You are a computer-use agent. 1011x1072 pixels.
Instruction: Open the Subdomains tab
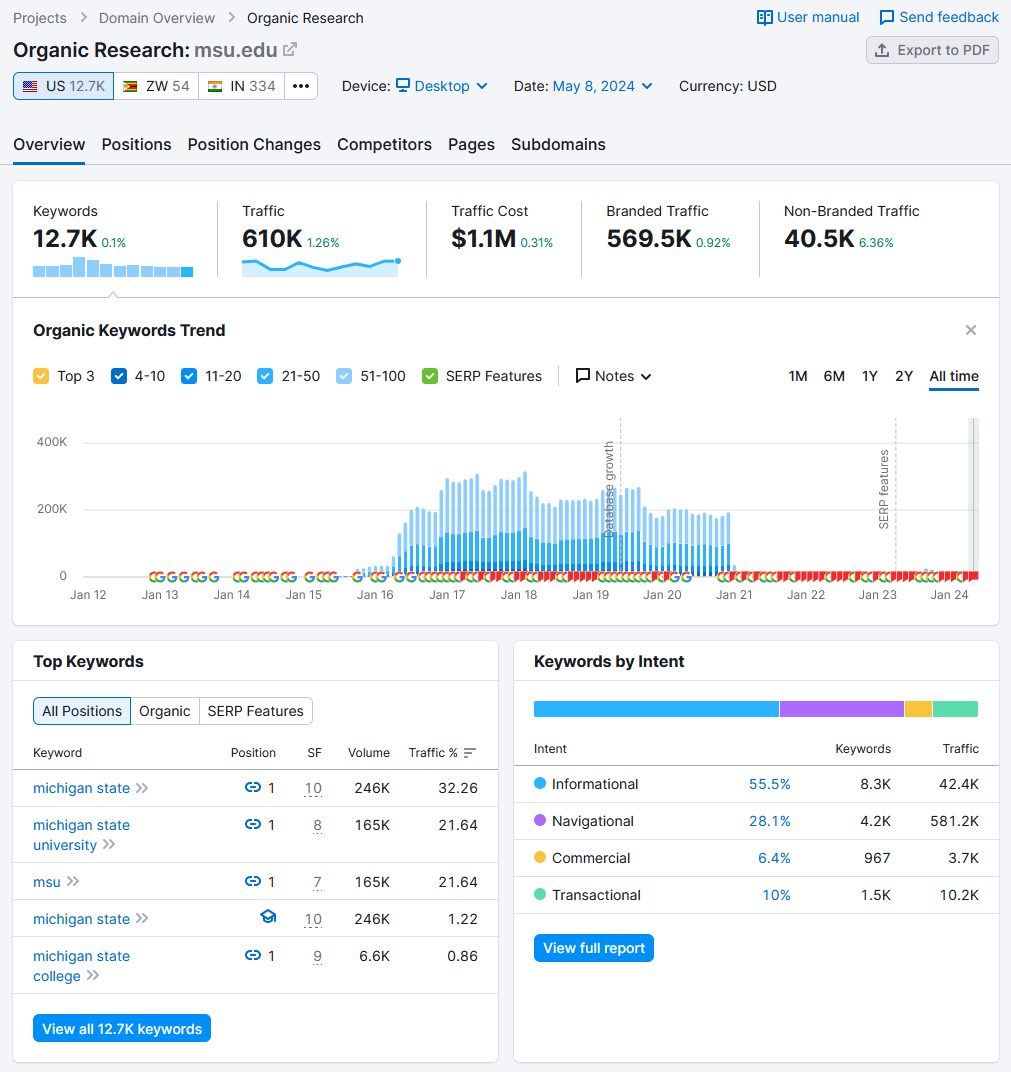coord(558,144)
